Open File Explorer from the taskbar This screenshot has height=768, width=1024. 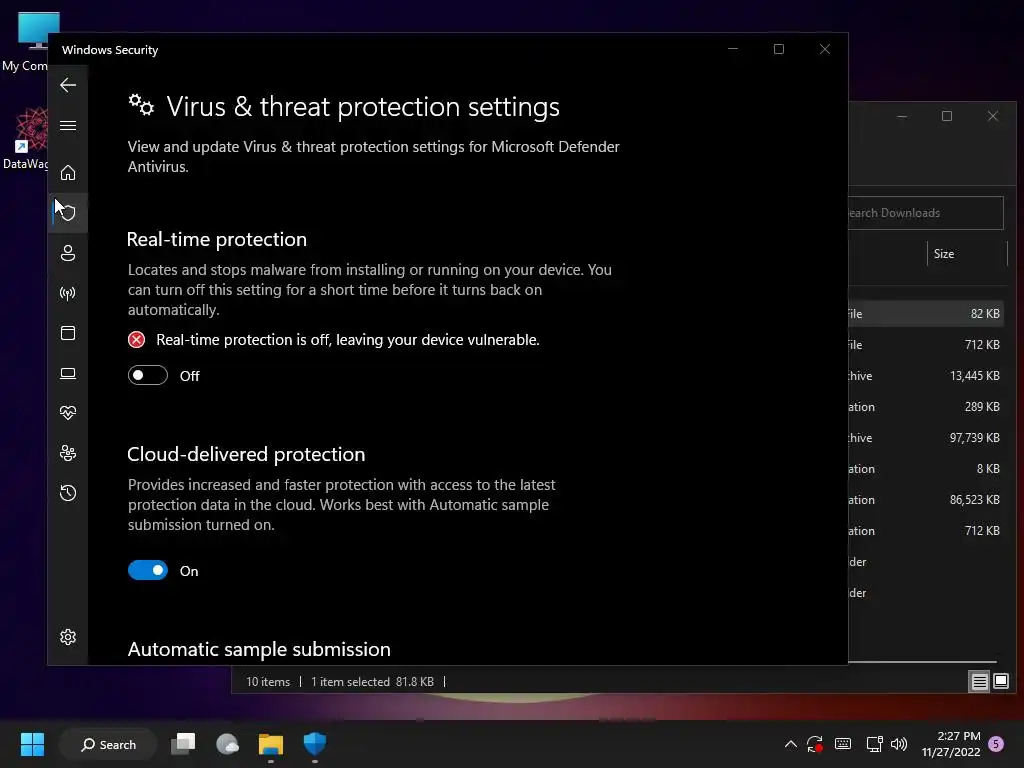point(270,744)
